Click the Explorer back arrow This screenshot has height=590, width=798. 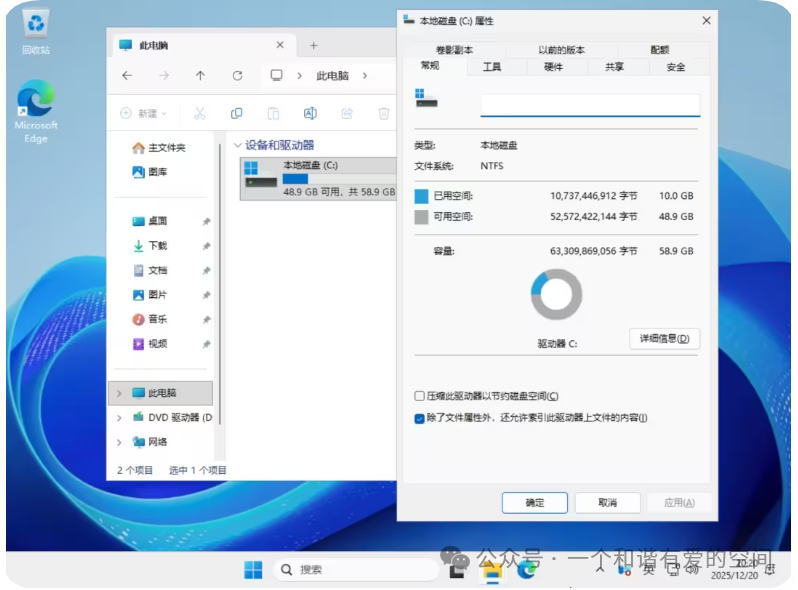click(x=127, y=76)
